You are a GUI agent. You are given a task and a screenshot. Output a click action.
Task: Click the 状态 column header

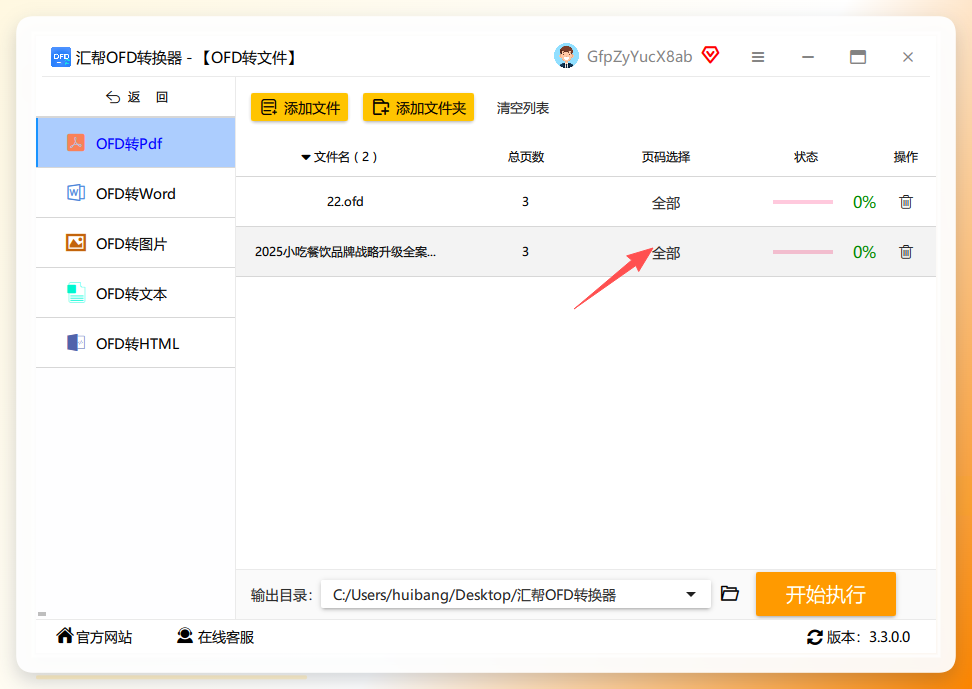click(x=806, y=157)
